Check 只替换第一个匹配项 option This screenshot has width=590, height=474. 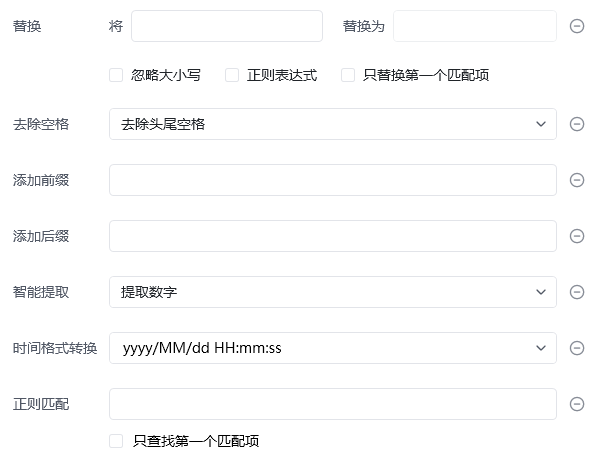click(x=348, y=75)
